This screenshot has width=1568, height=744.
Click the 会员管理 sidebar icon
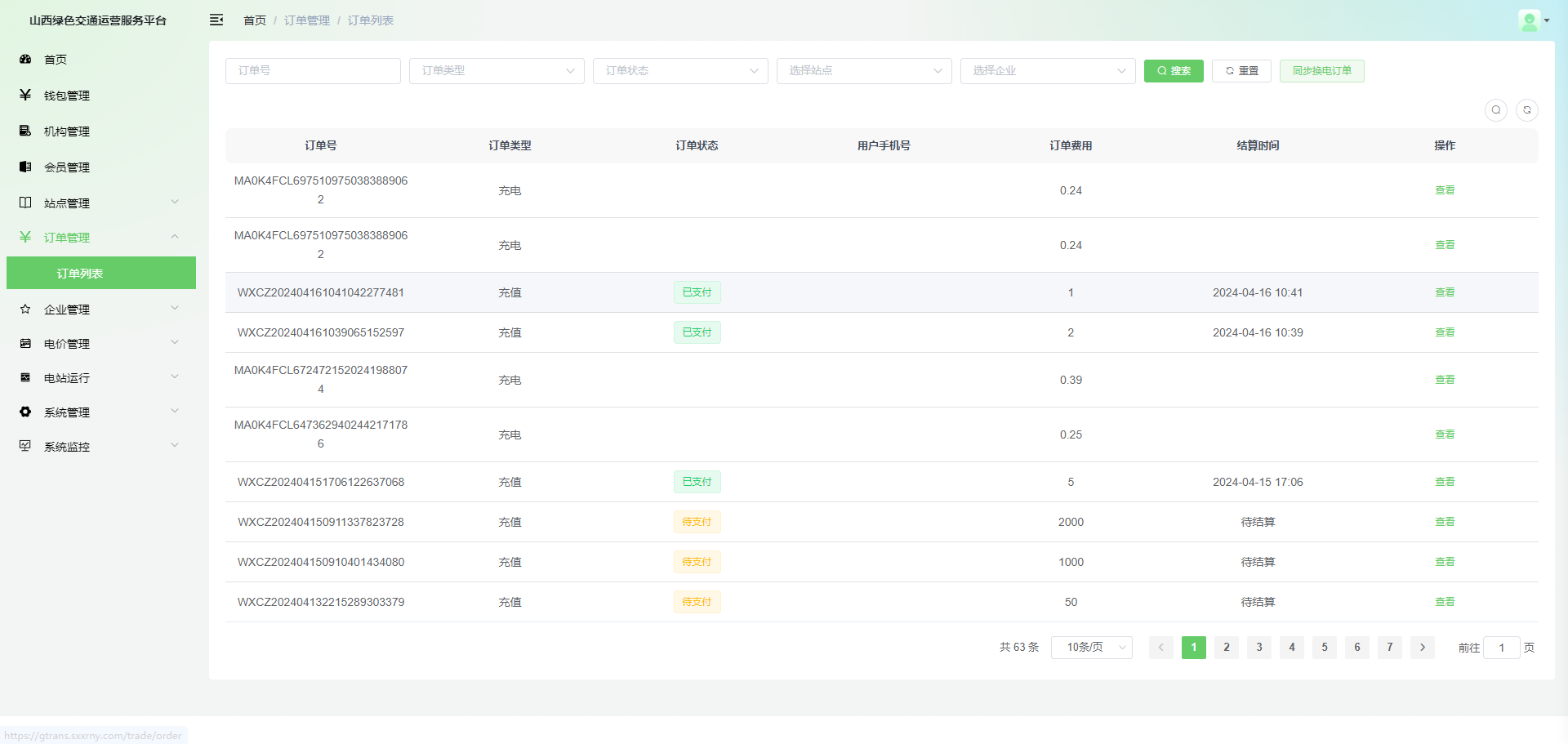click(x=25, y=167)
